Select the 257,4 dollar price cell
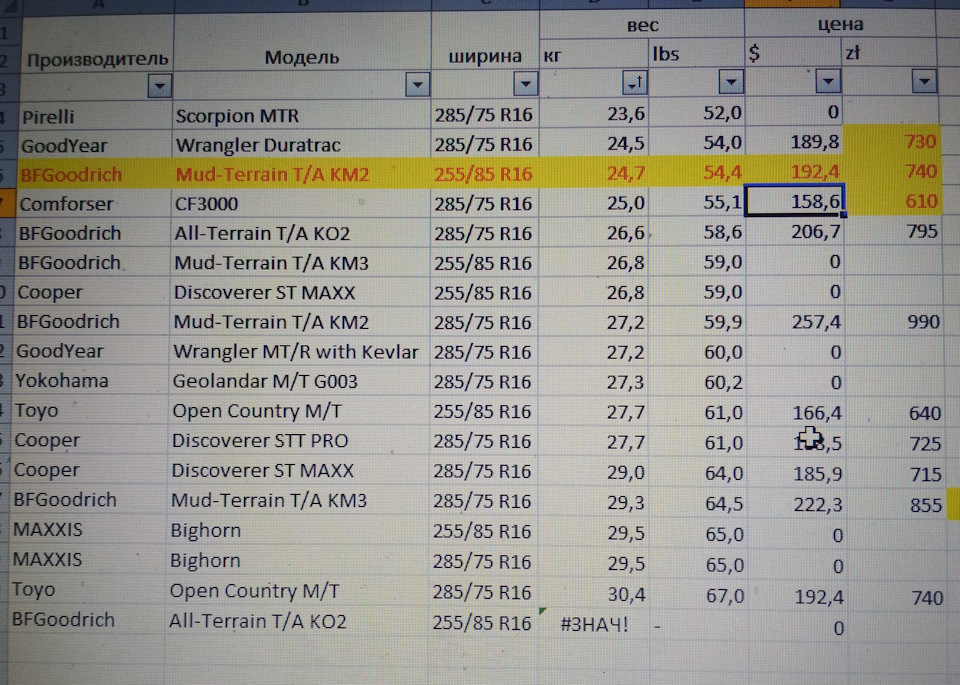Image resolution: width=960 pixels, height=685 pixels. tap(796, 321)
